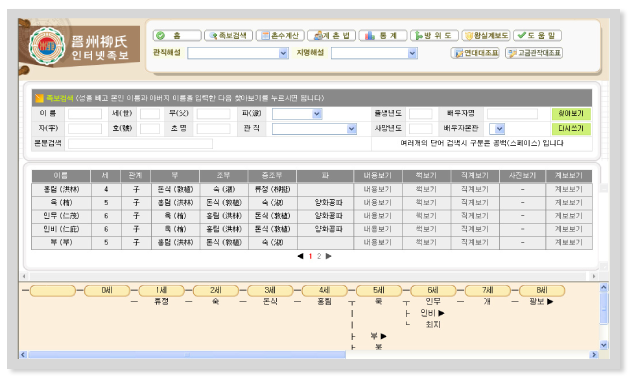Open the 연대대조표 chronology table
629x379 pixels.
(475, 53)
